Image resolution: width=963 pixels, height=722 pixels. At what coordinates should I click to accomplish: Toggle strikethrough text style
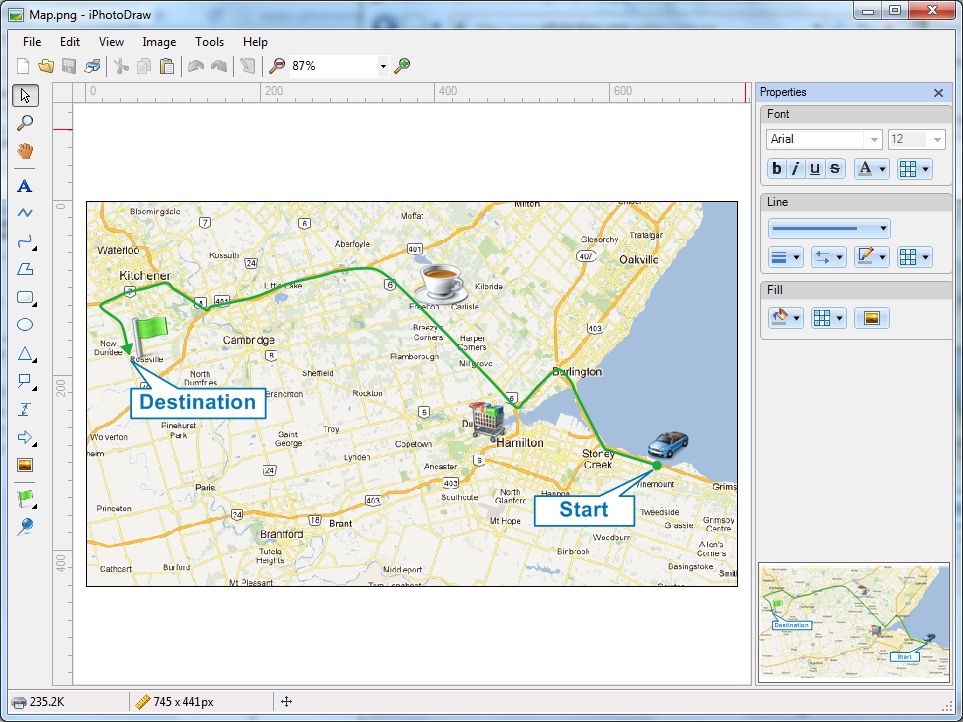[x=835, y=168]
